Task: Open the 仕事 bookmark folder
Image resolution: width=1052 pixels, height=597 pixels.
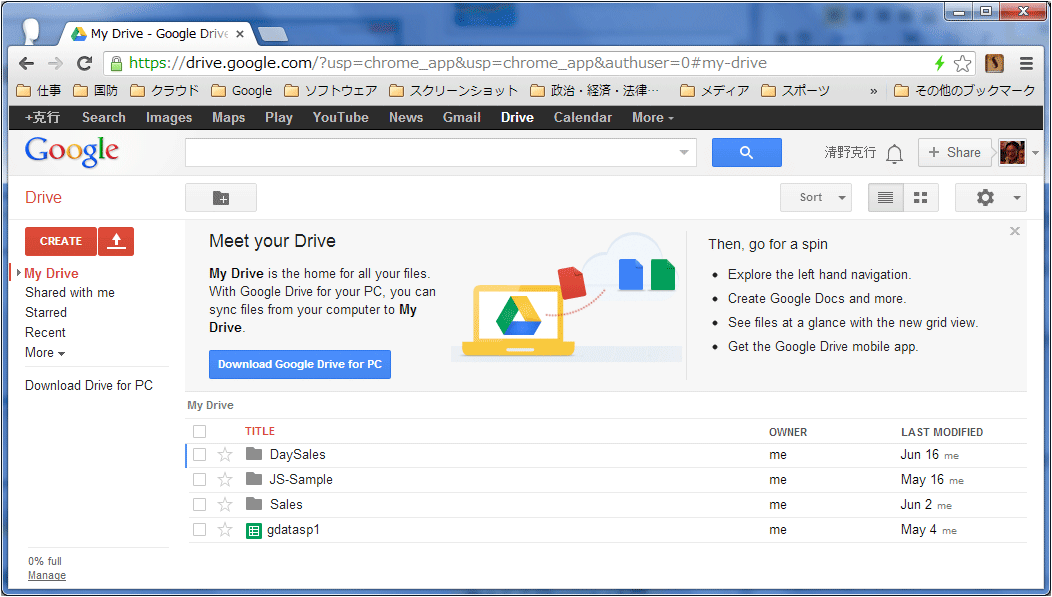Action: (x=39, y=91)
